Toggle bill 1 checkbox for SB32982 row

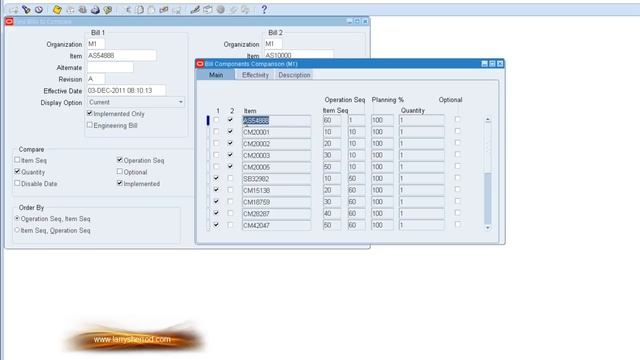click(x=216, y=178)
